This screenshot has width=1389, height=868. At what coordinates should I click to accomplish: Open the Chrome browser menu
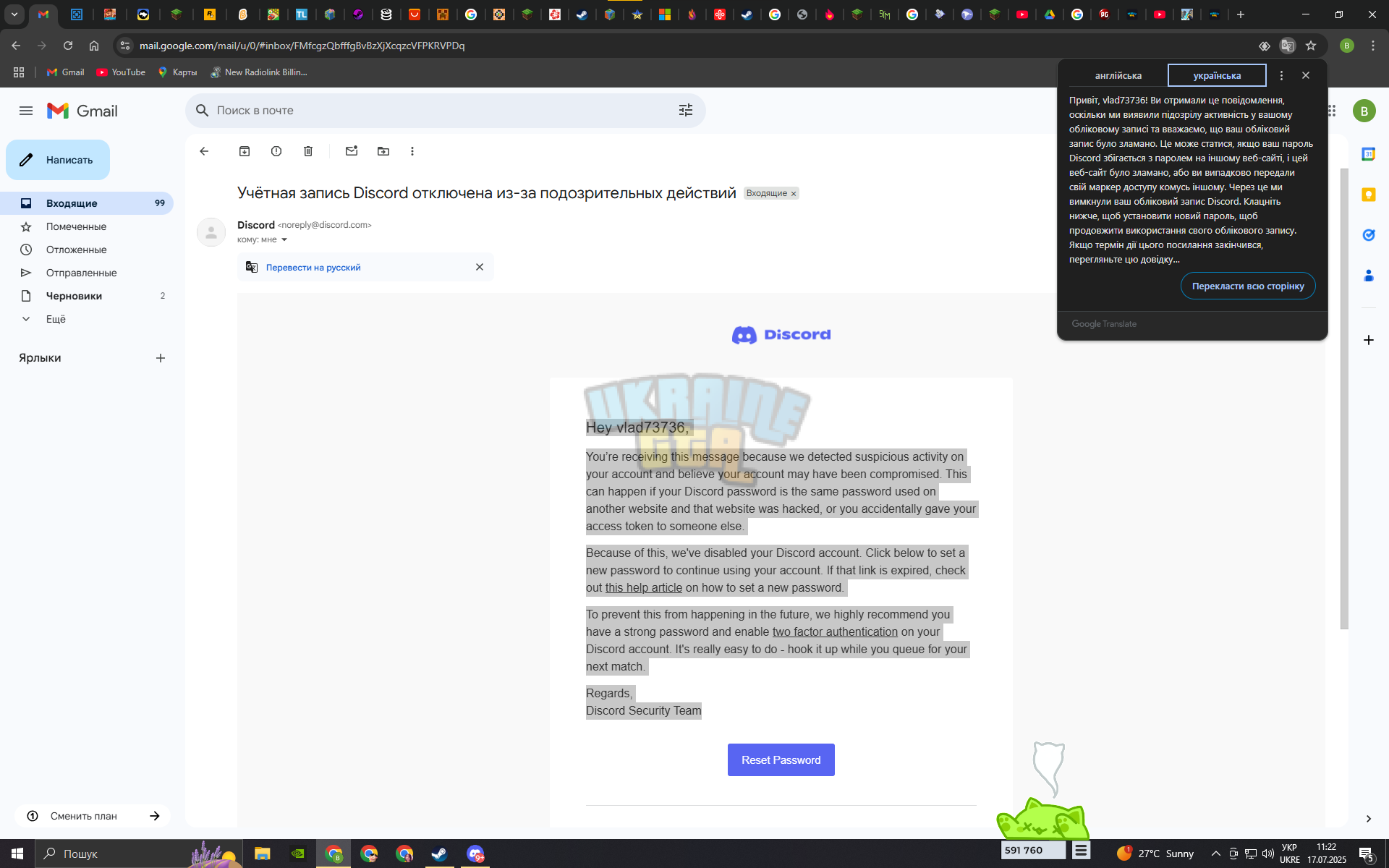point(1373,46)
